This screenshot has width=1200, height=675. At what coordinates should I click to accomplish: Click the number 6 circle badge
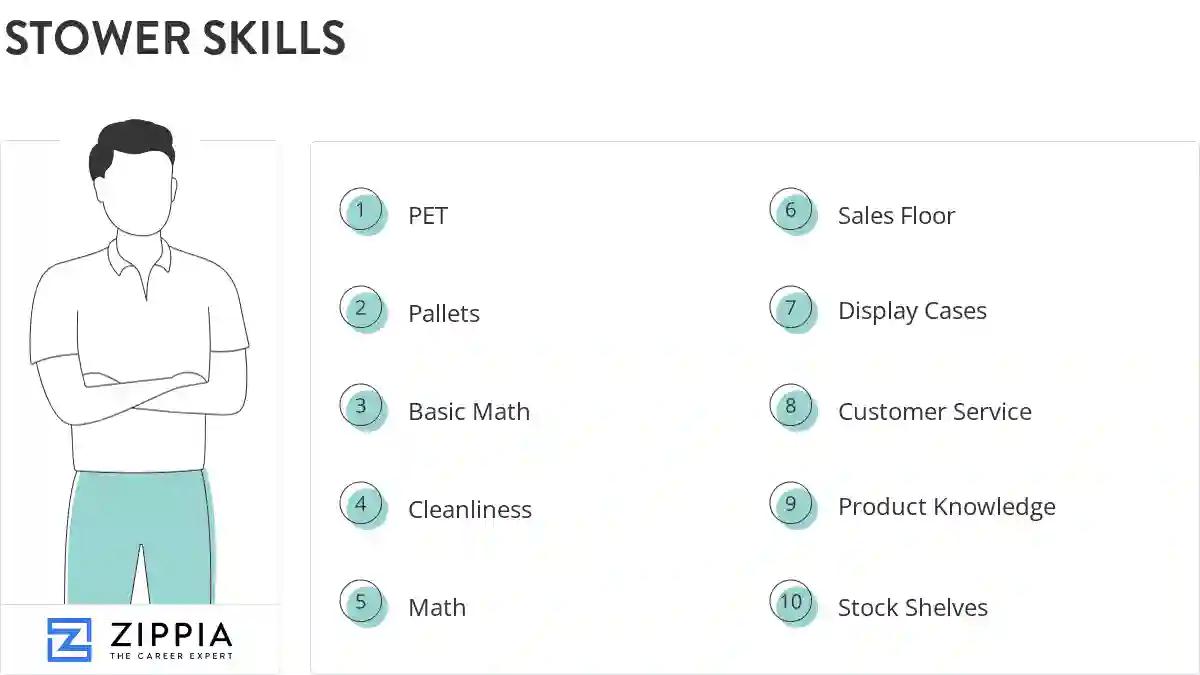click(791, 211)
